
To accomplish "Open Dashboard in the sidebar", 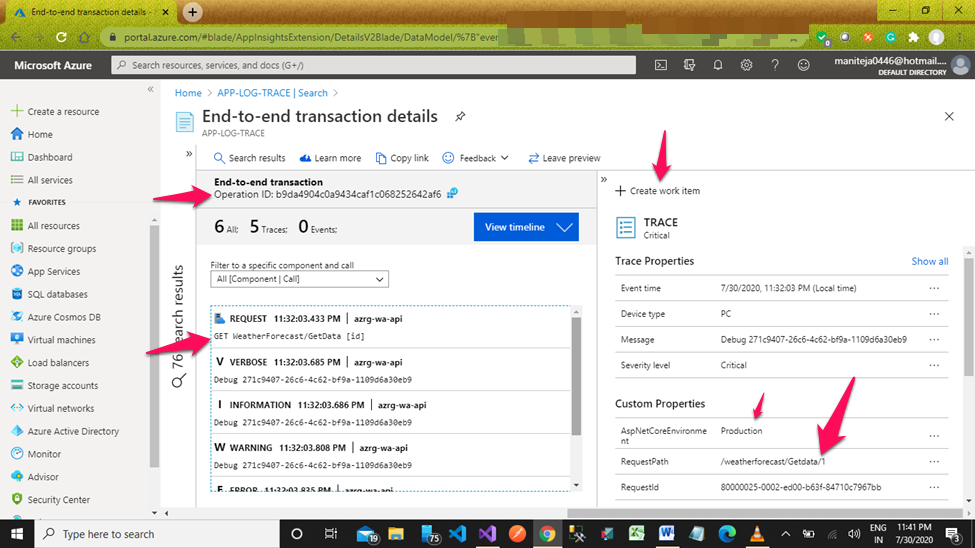I will (x=42, y=157).
